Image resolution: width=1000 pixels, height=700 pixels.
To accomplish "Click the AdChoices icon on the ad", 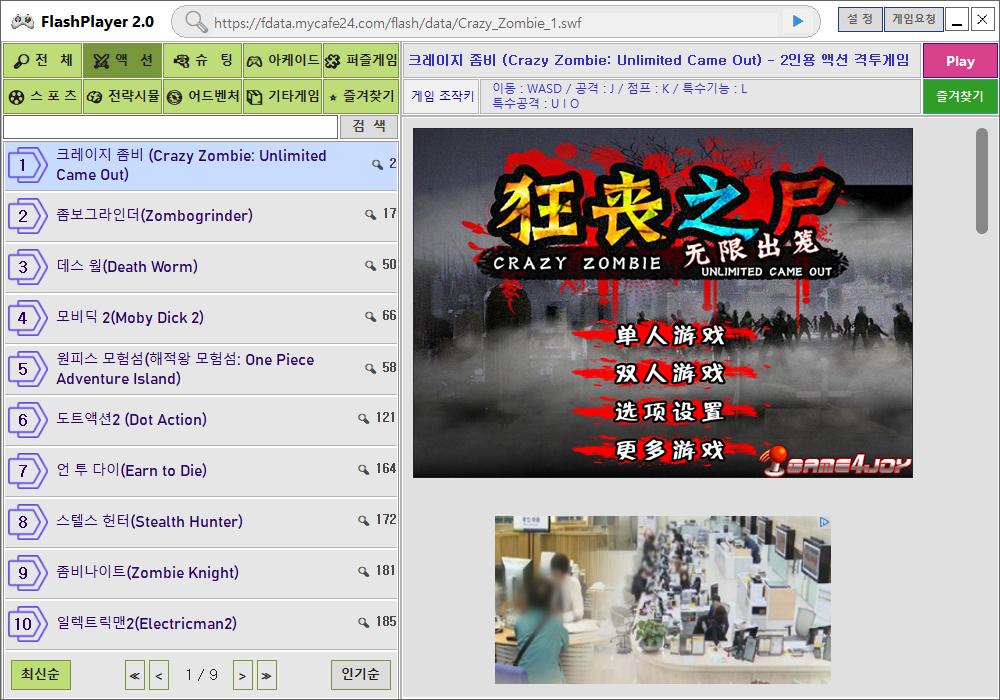I will coord(824,522).
